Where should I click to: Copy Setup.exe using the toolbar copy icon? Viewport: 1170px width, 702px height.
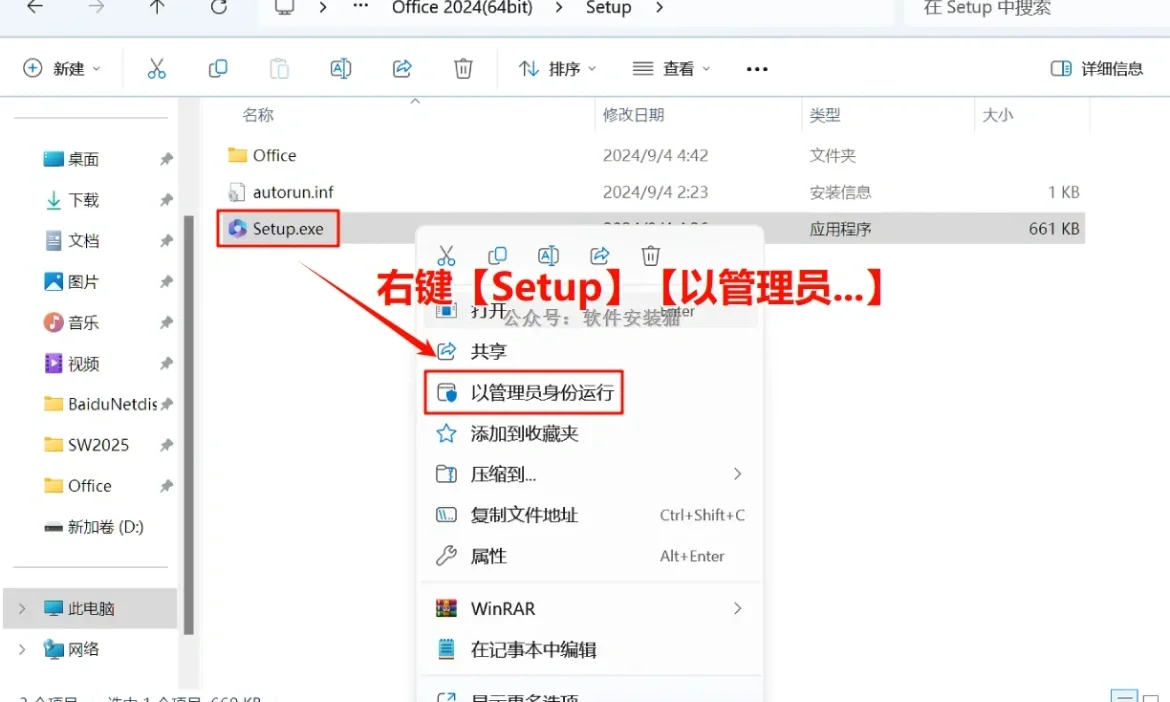pyautogui.click(x=217, y=68)
